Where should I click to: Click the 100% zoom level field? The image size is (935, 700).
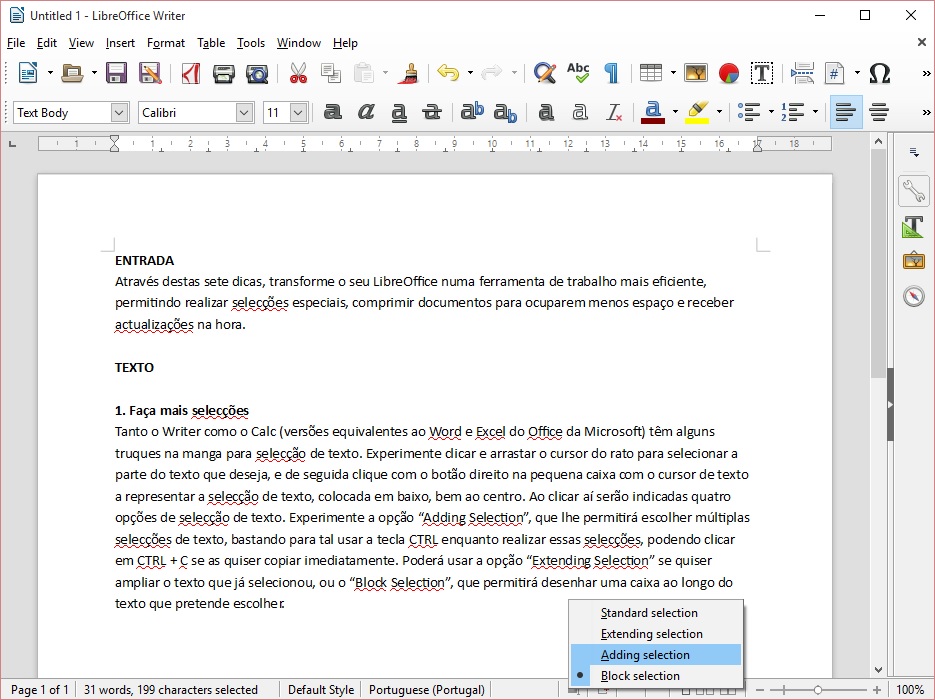point(910,690)
